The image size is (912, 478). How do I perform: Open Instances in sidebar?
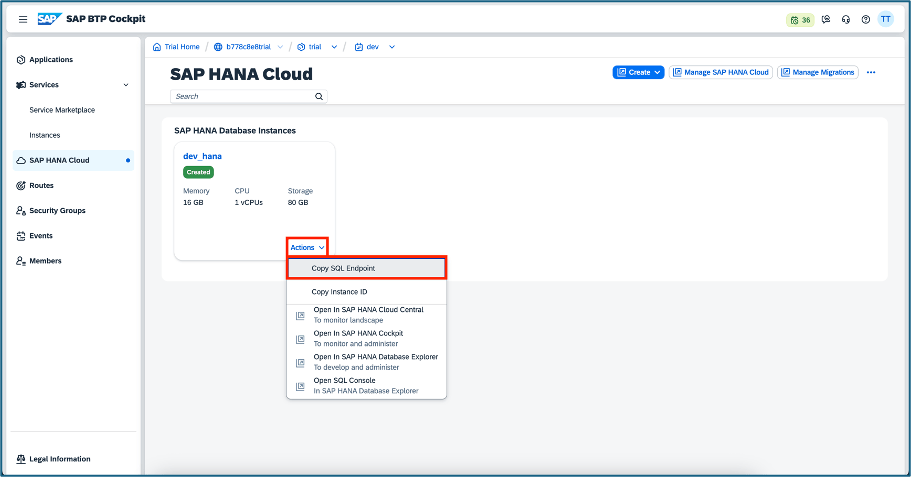coord(45,135)
